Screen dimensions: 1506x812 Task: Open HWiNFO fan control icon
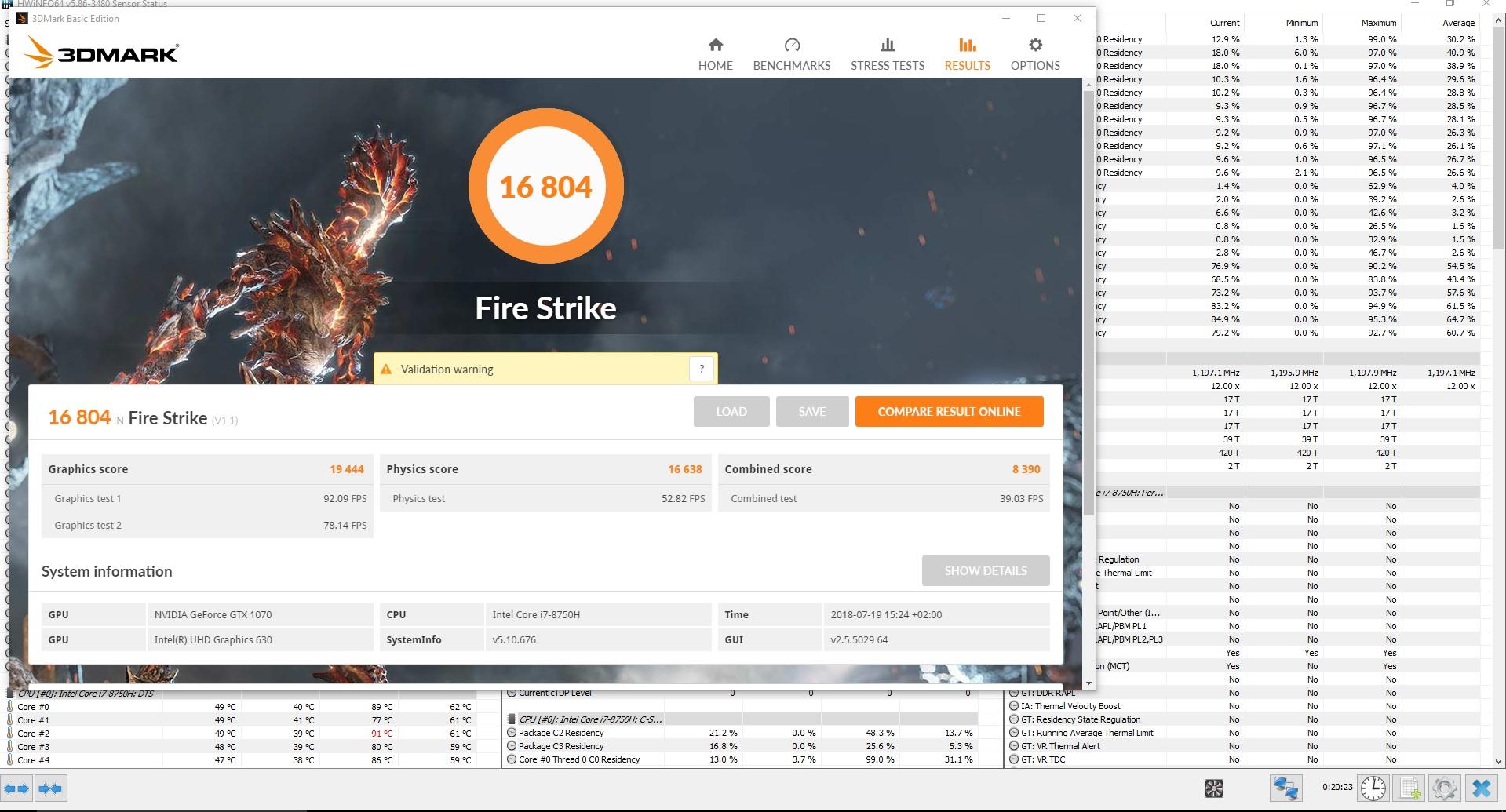click(1214, 788)
